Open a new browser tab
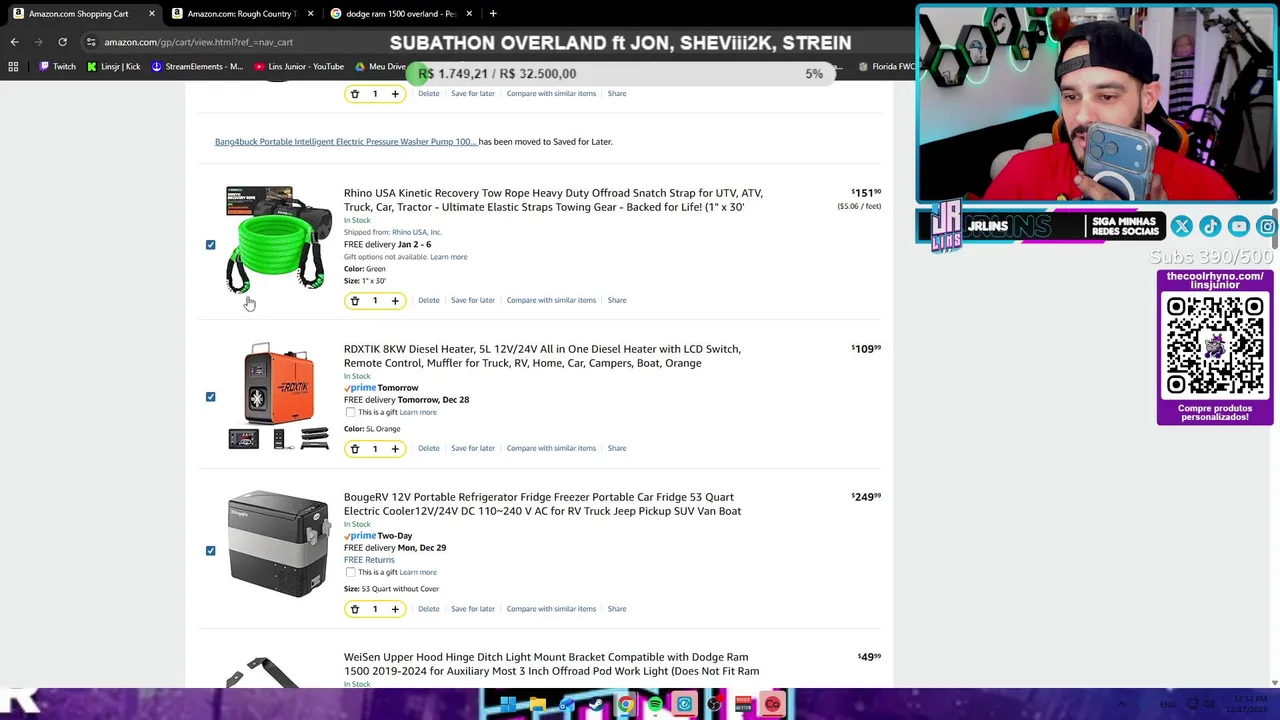This screenshot has height=720, width=1280. pyautogui.click(x=493, y=14)
